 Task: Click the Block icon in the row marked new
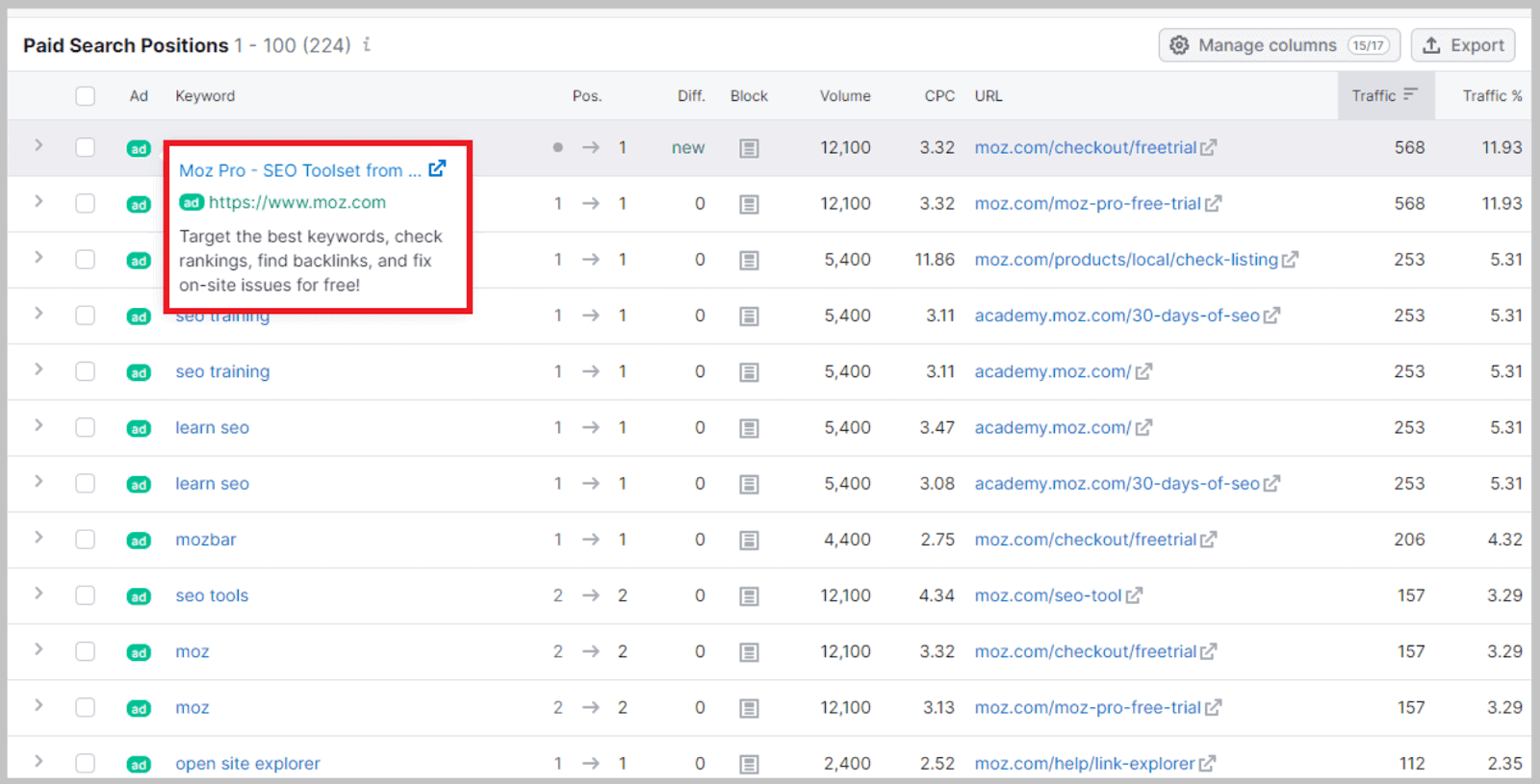pos(749,148)
